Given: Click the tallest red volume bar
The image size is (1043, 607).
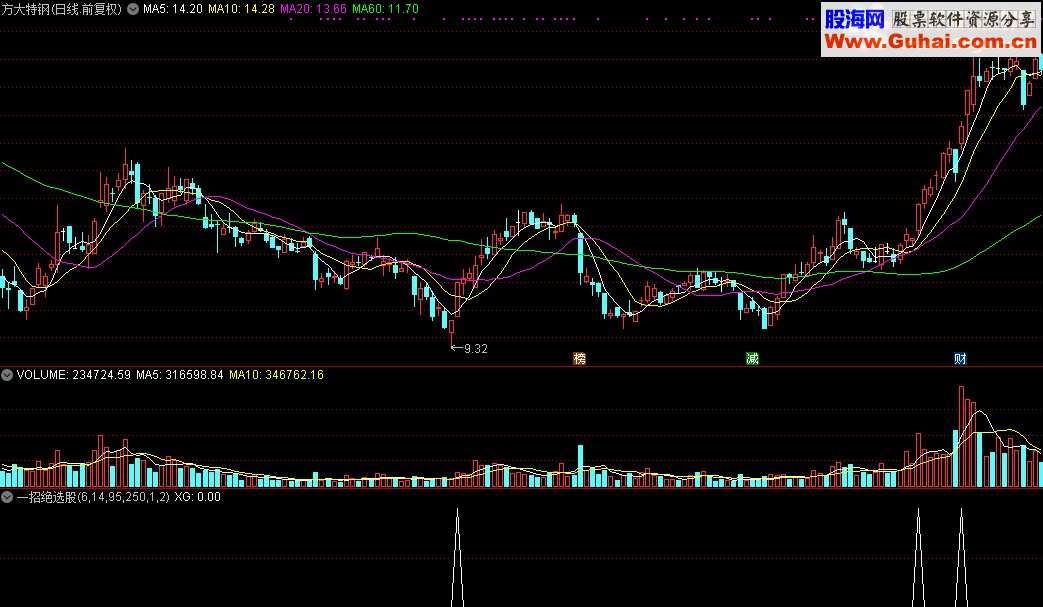Looking at the screenshot, I should 961,437.
